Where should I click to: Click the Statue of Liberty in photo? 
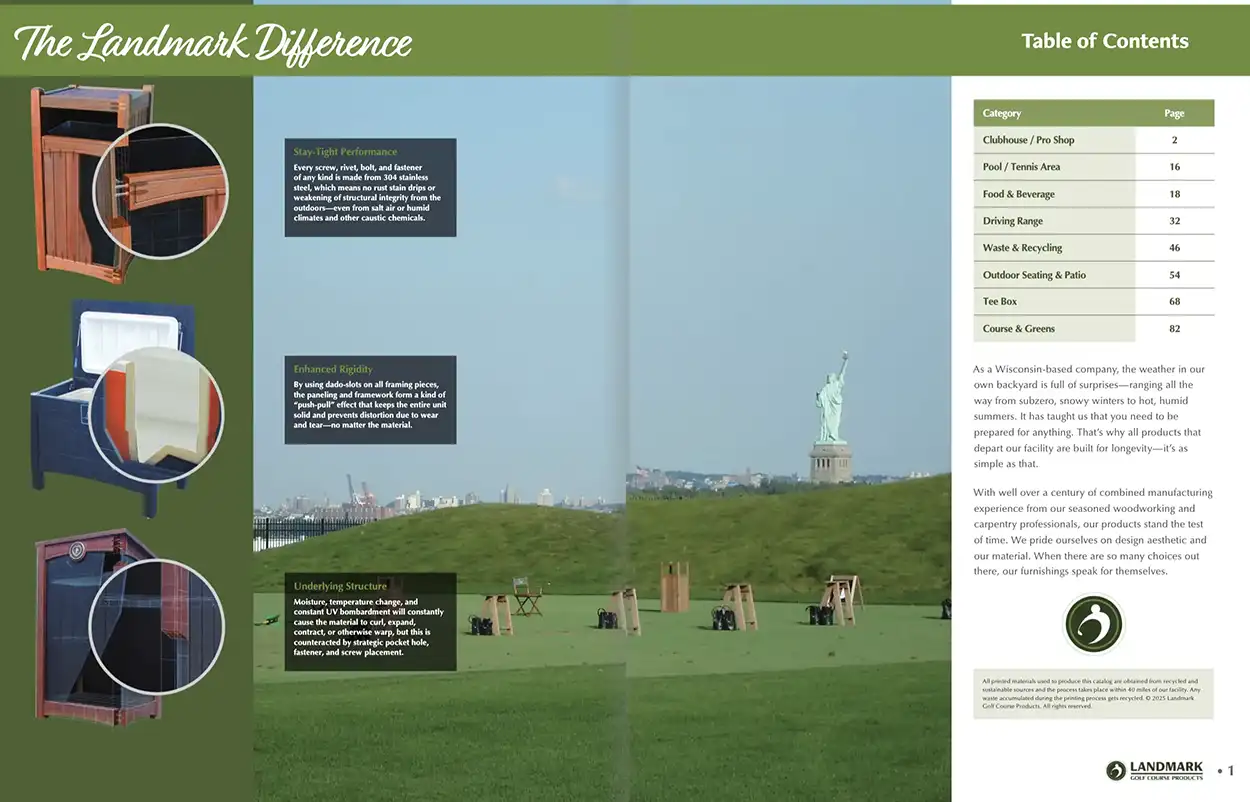830,415
